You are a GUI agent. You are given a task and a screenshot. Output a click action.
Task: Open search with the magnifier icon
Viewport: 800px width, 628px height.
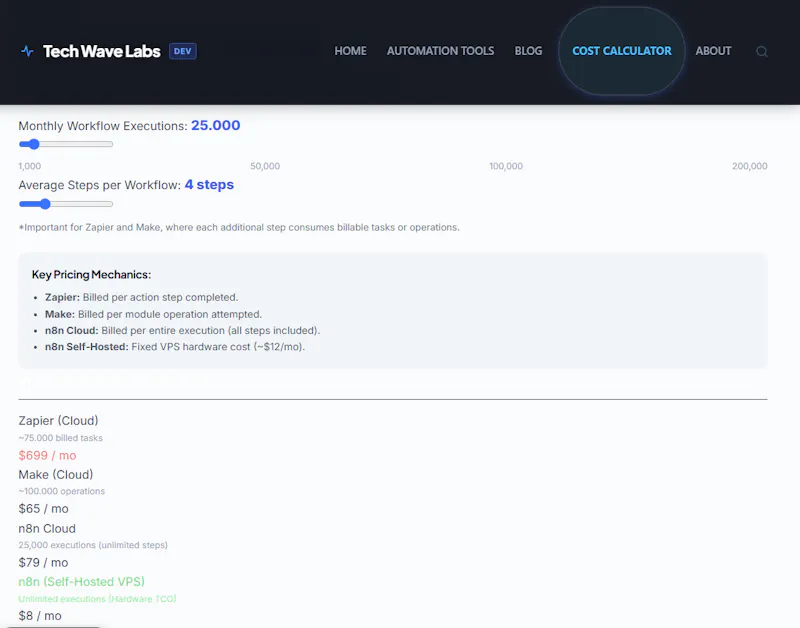coord(762,52)
